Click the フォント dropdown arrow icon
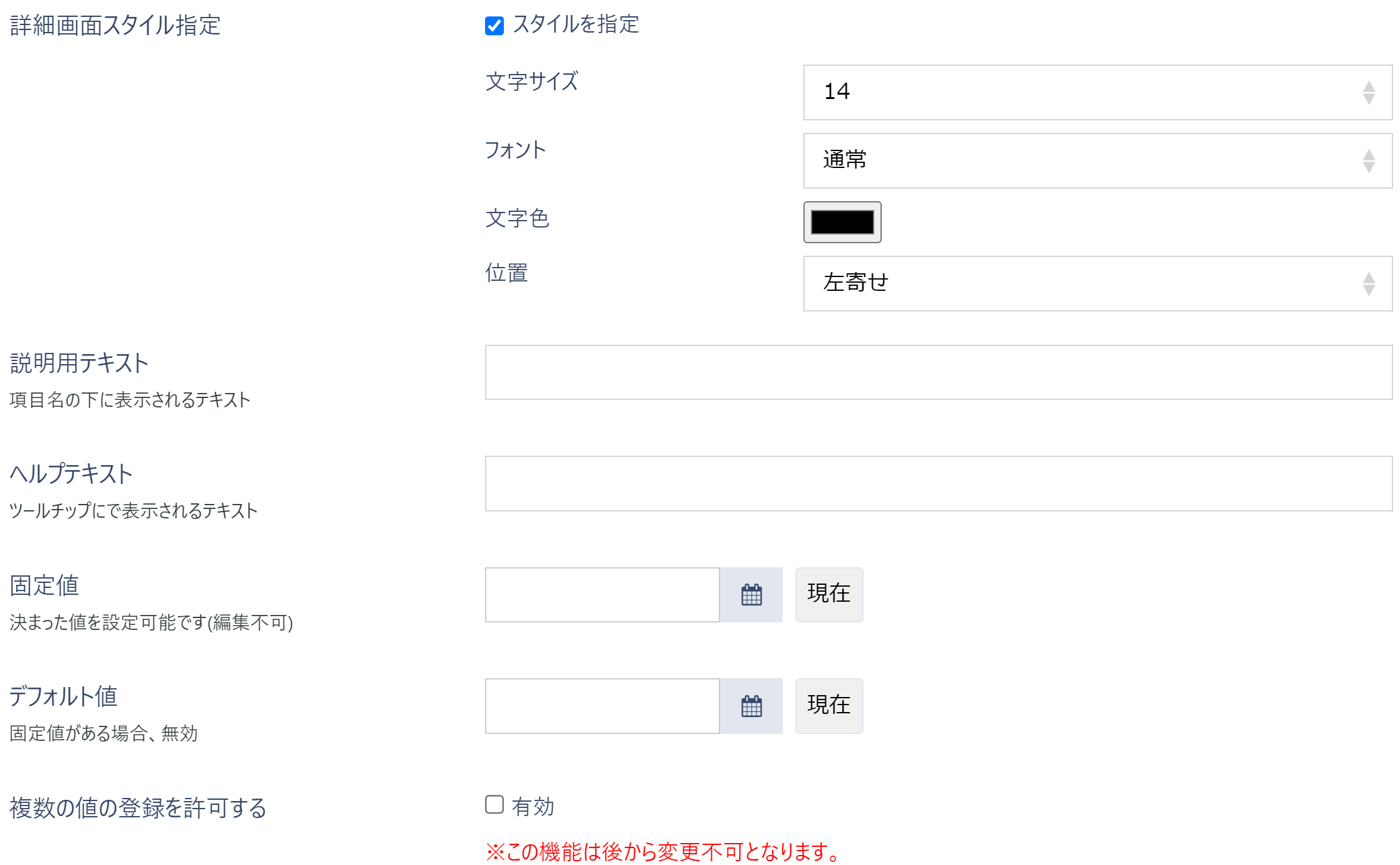 pos(1369,160)
